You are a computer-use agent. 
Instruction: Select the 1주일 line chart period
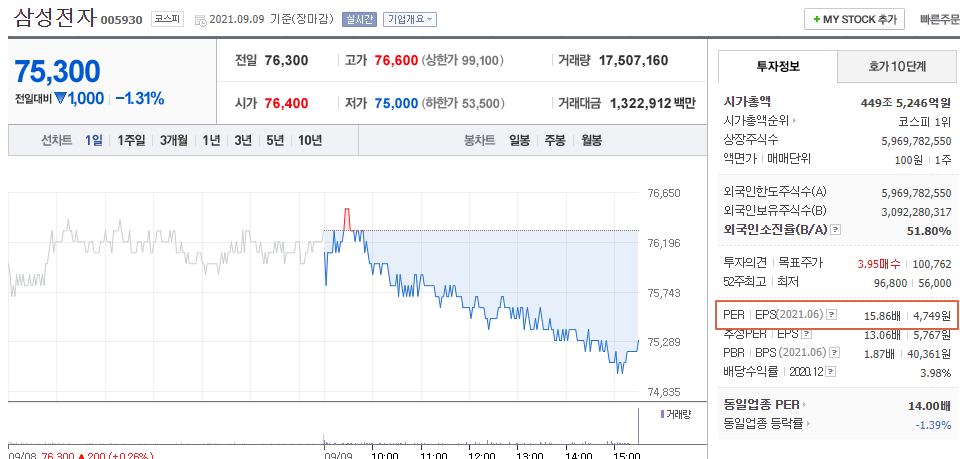coord(131,140)
